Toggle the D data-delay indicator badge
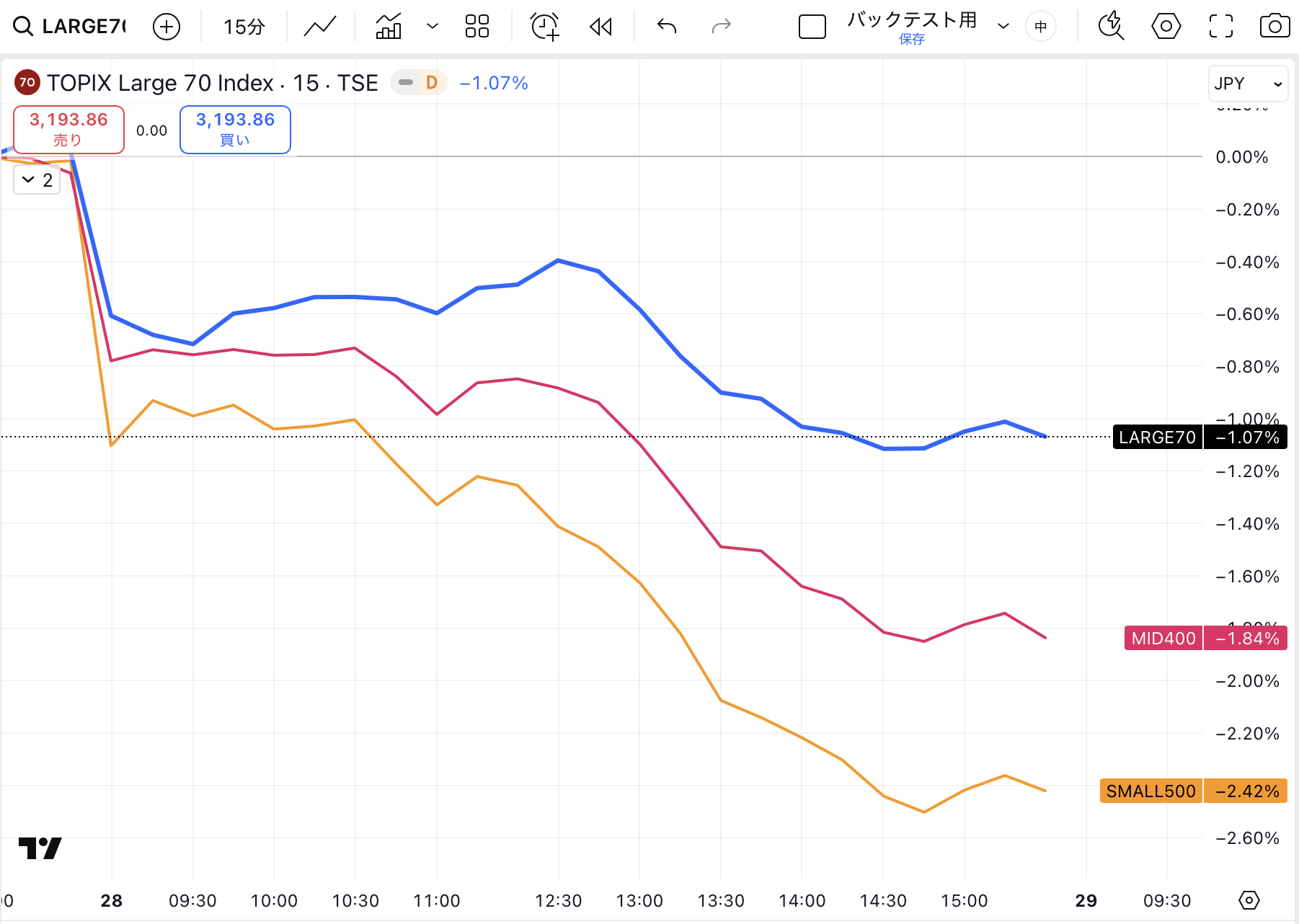This screenshot has width=1299, height=924. pos(431,83)
